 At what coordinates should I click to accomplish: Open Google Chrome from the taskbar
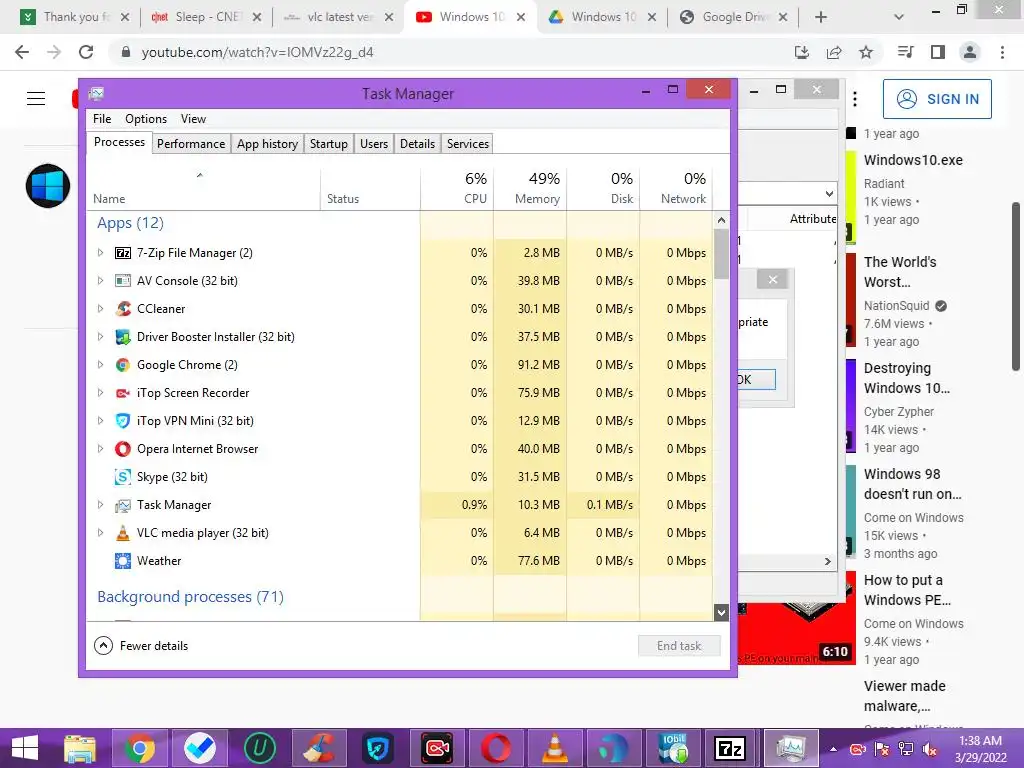coord(140,748)
